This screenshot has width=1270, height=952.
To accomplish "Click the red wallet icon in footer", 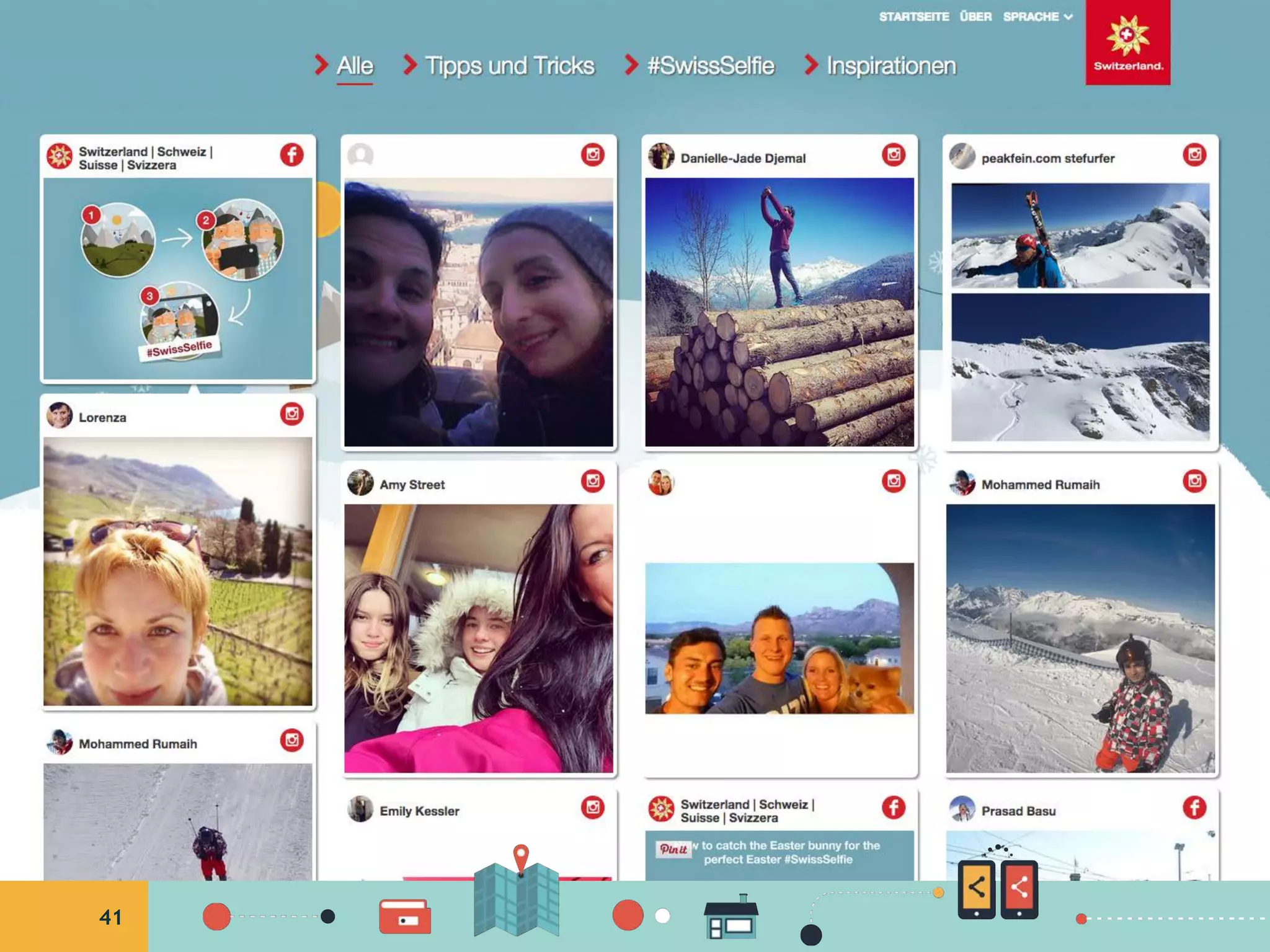I will pyautogui.click(x=405, y=917).
